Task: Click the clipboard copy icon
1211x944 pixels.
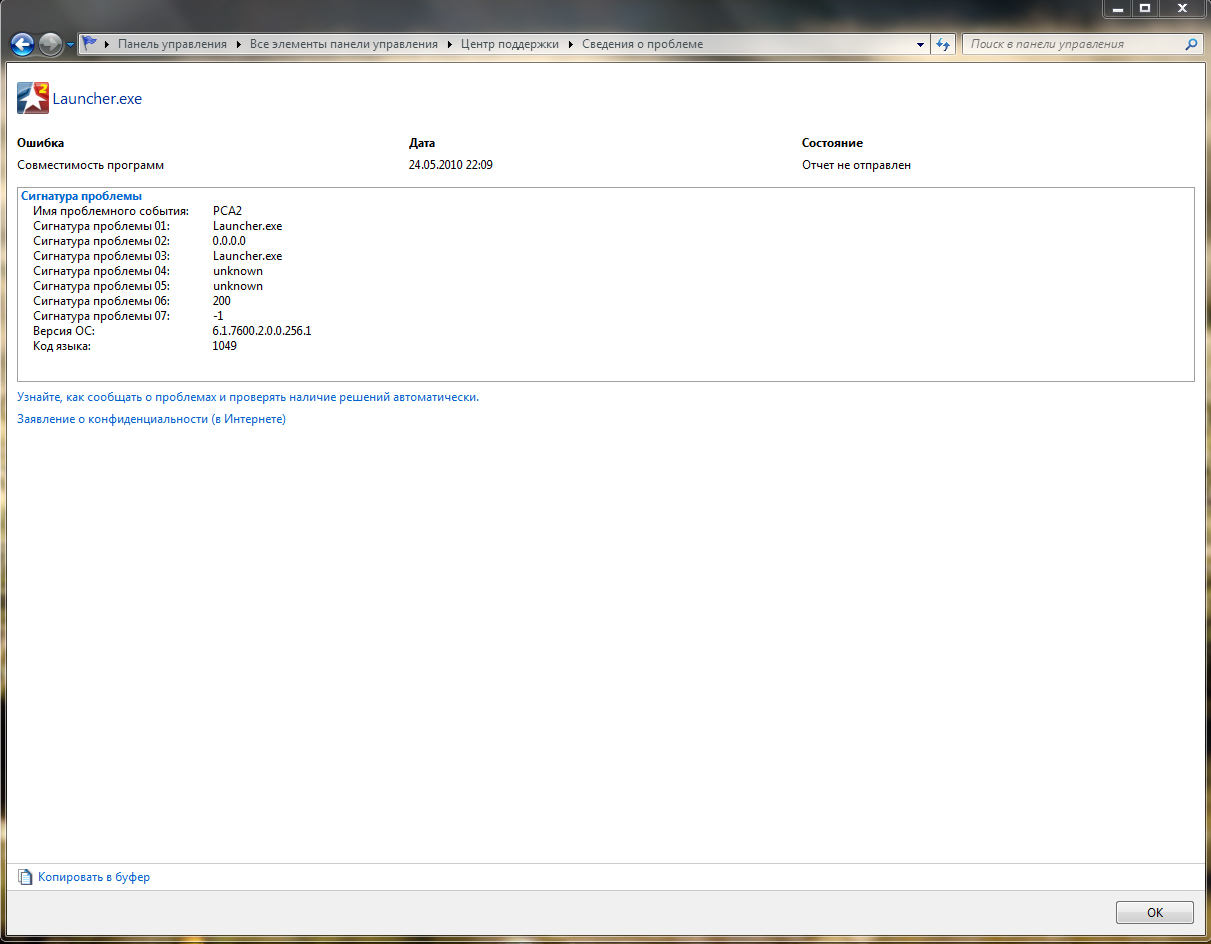Action: click(x=26, y=877)
